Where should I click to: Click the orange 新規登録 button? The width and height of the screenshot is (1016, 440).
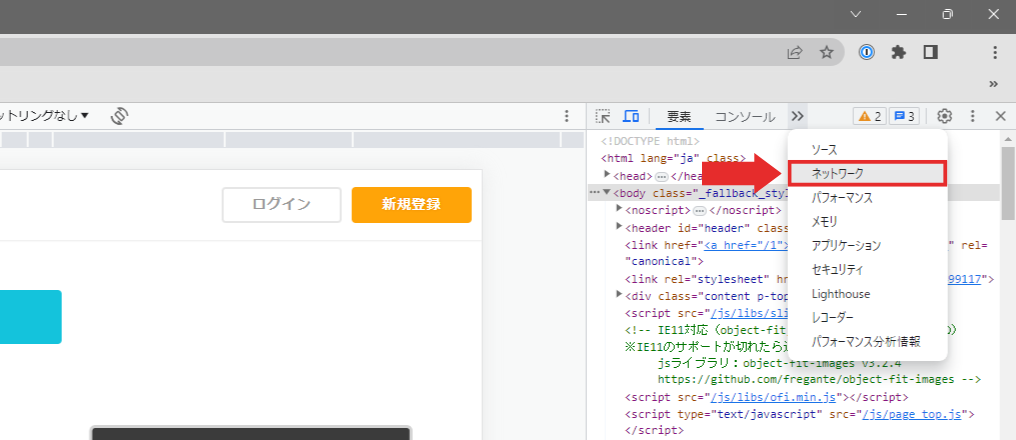tap(411, 205)
